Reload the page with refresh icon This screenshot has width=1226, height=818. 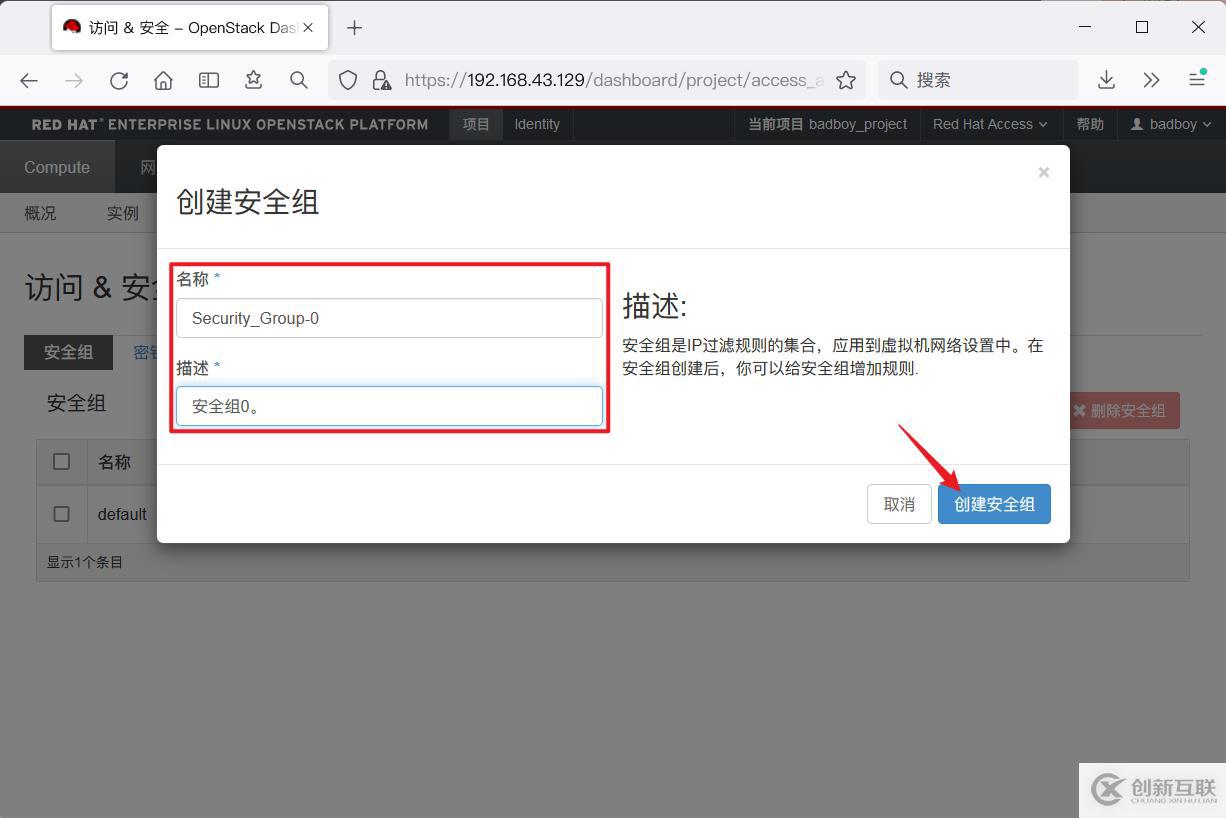point(119,80)
